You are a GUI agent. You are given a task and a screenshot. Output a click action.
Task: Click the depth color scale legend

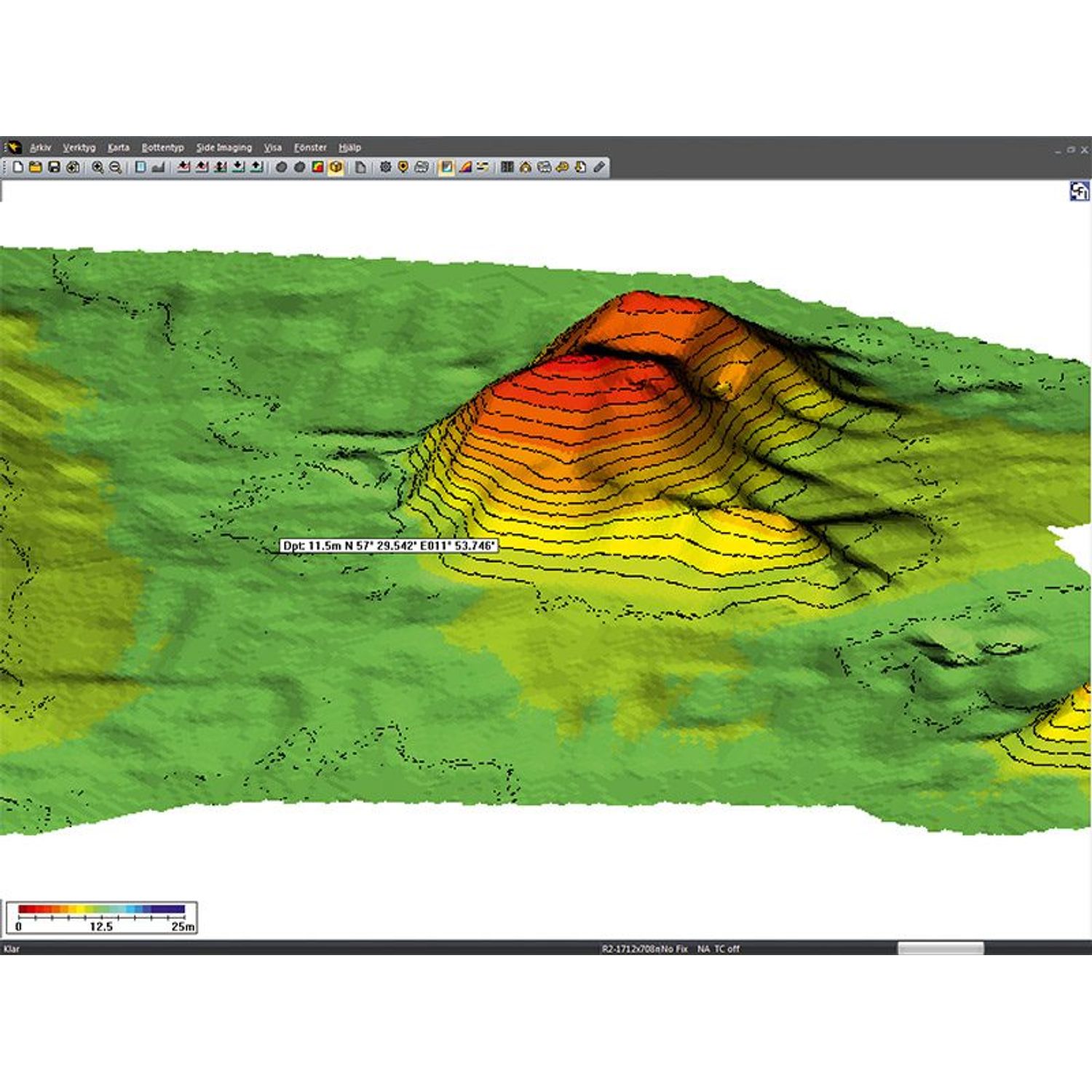(x=101, y=917)
